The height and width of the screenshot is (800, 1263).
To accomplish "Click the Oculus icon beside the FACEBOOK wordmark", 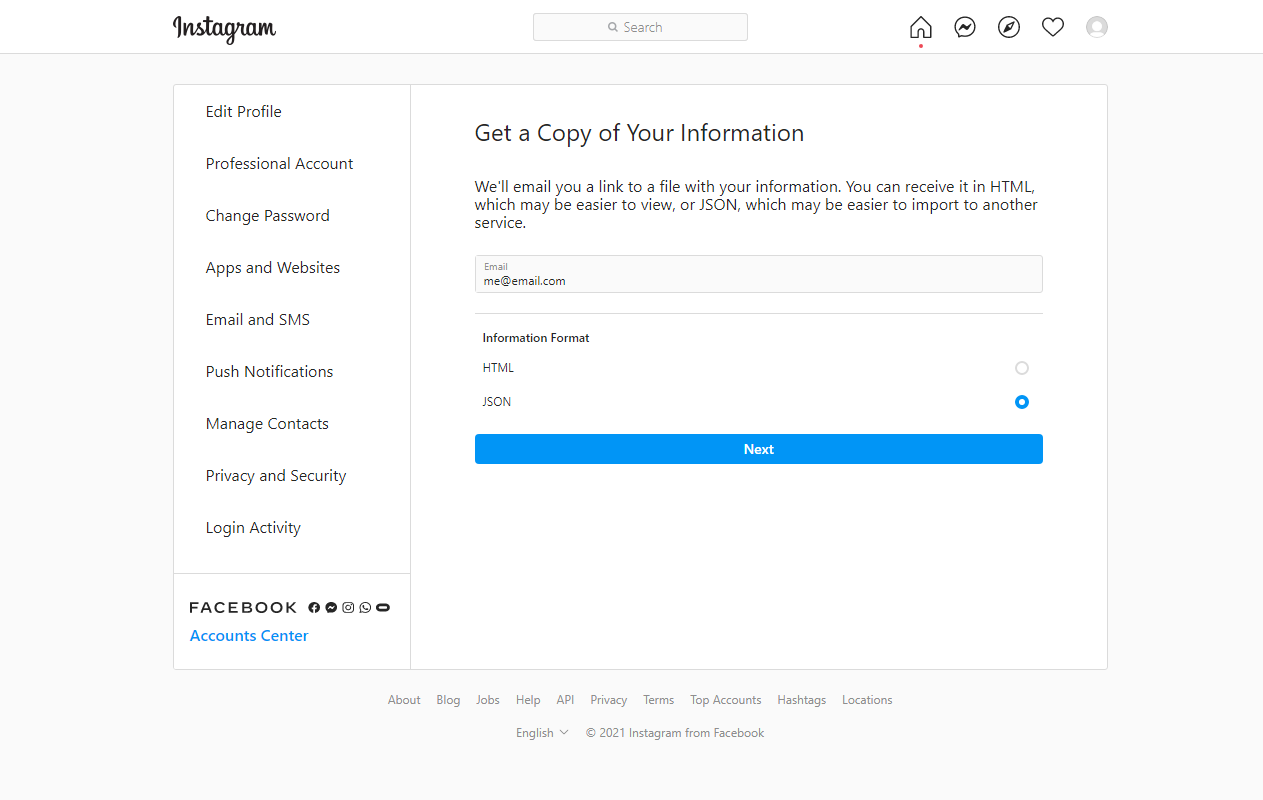I will pos(383,608).
